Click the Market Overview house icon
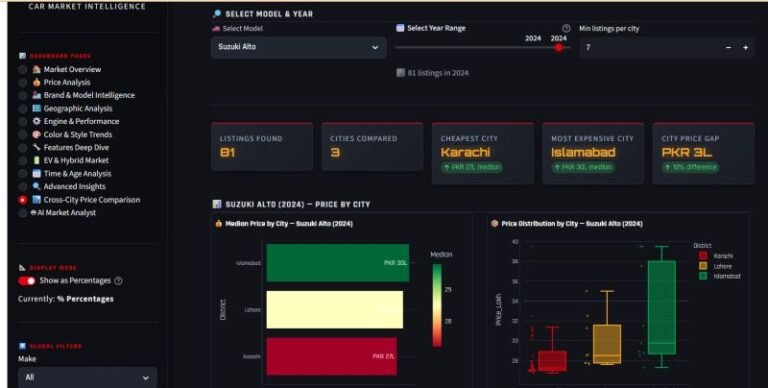The image size is (768, 388). point(36,69)
